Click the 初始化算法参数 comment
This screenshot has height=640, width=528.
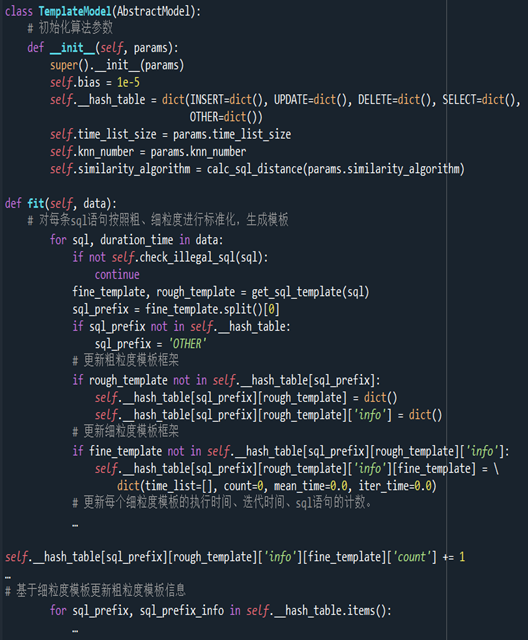coord(76,28)
